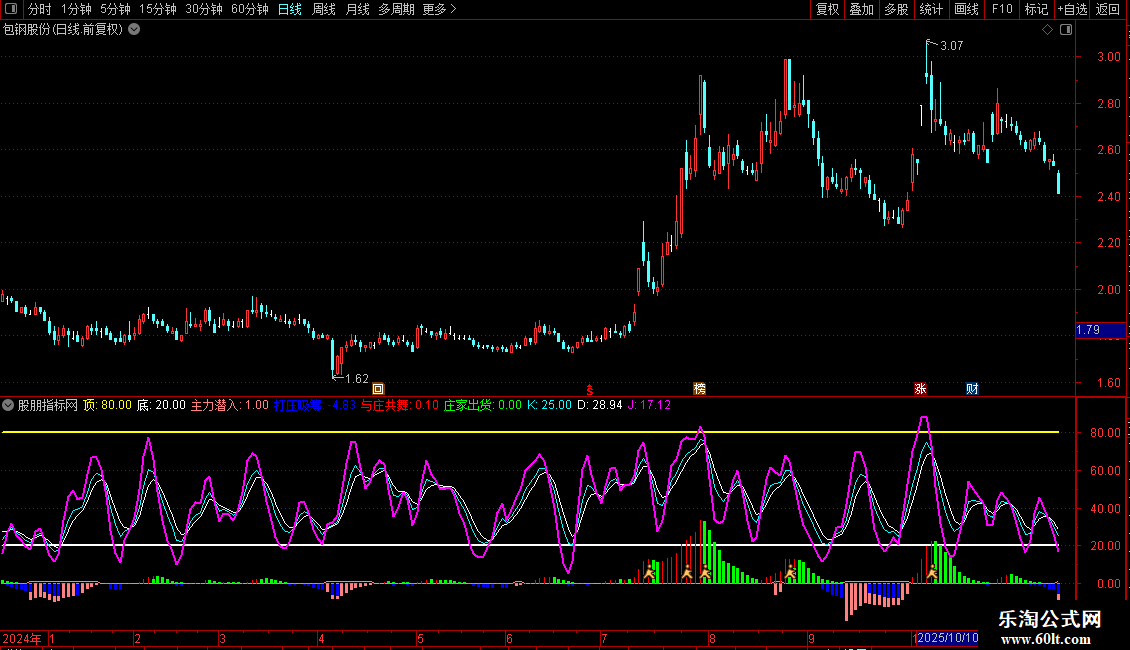Viewport: 1130px width, 650px height.
Task: Open F10 company information
Action: [x=1002, y=9]
